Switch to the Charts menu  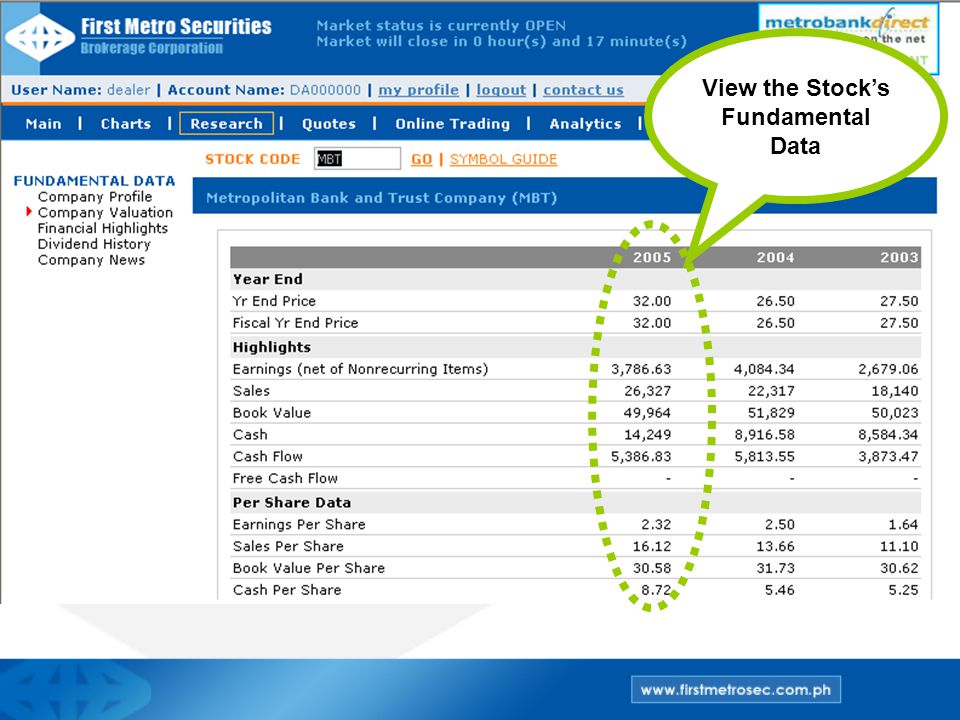(x=126, y=124)
